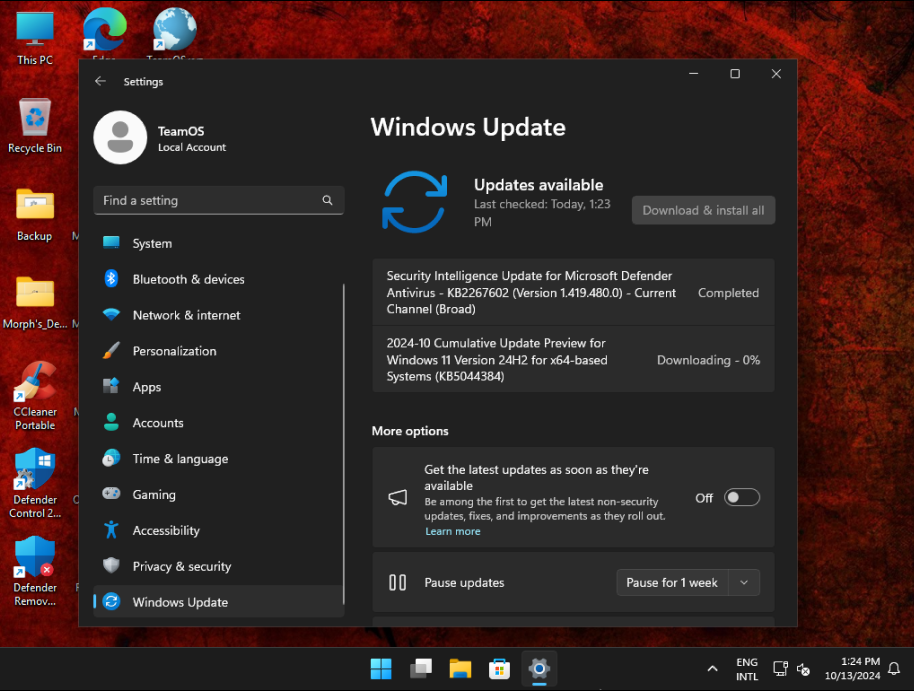The height and width of the screenshot is (691, 914).
Task: Open CCleaner Portable desktop icon
Action: tap(35, 385)
